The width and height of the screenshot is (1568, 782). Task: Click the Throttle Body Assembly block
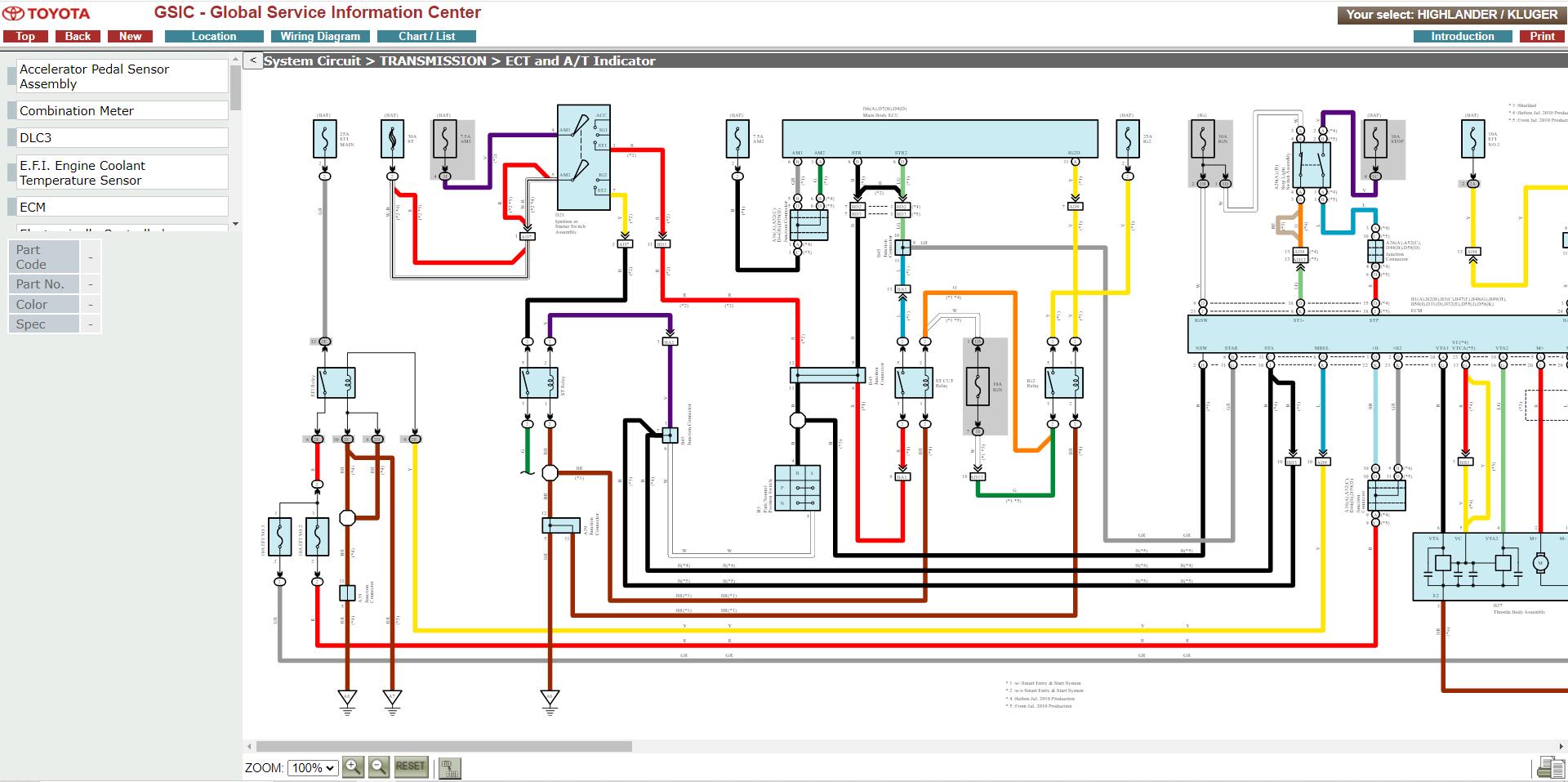tap(1490, 567)
